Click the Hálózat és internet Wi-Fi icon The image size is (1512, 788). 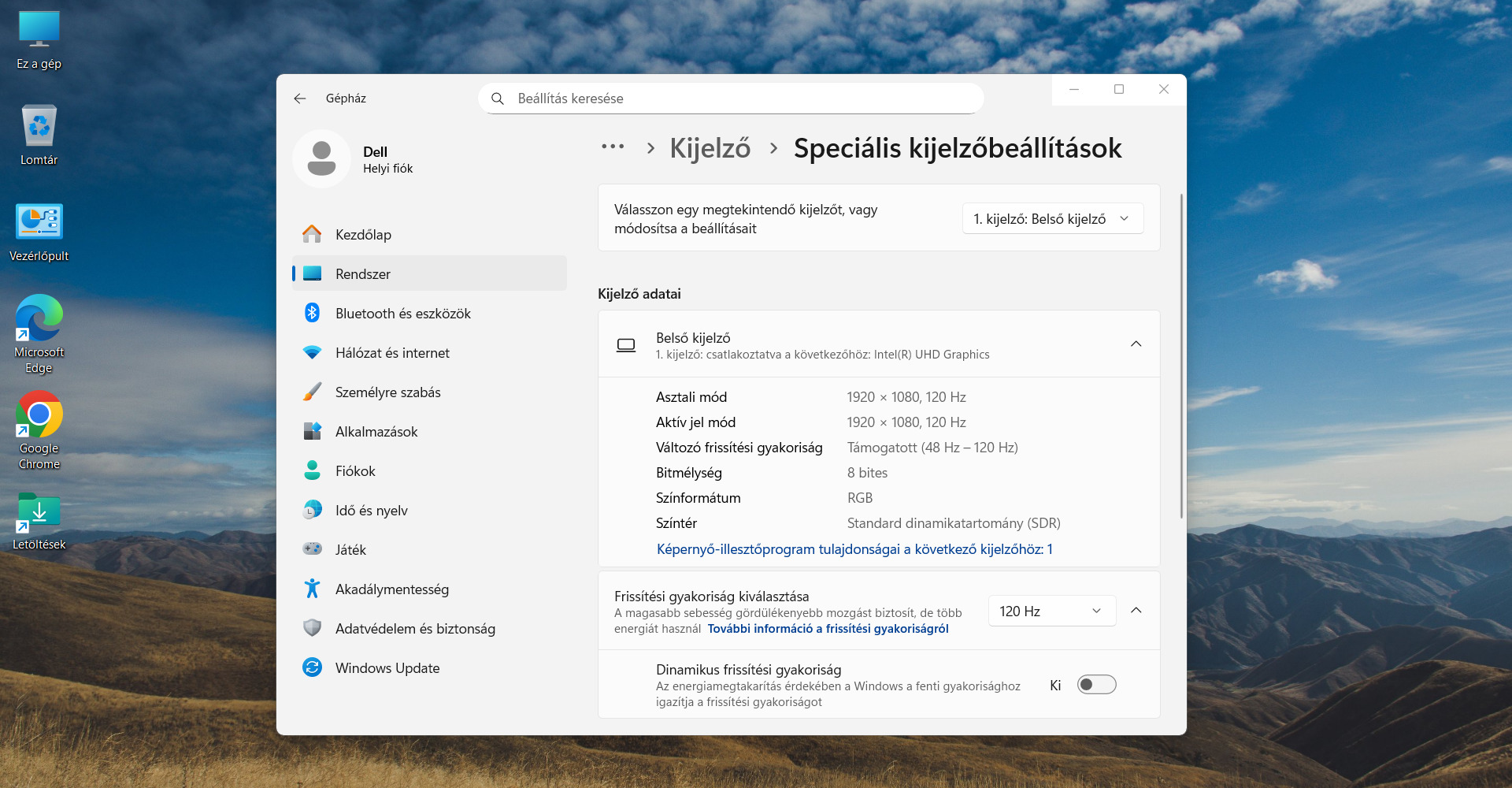coord(313,352)
